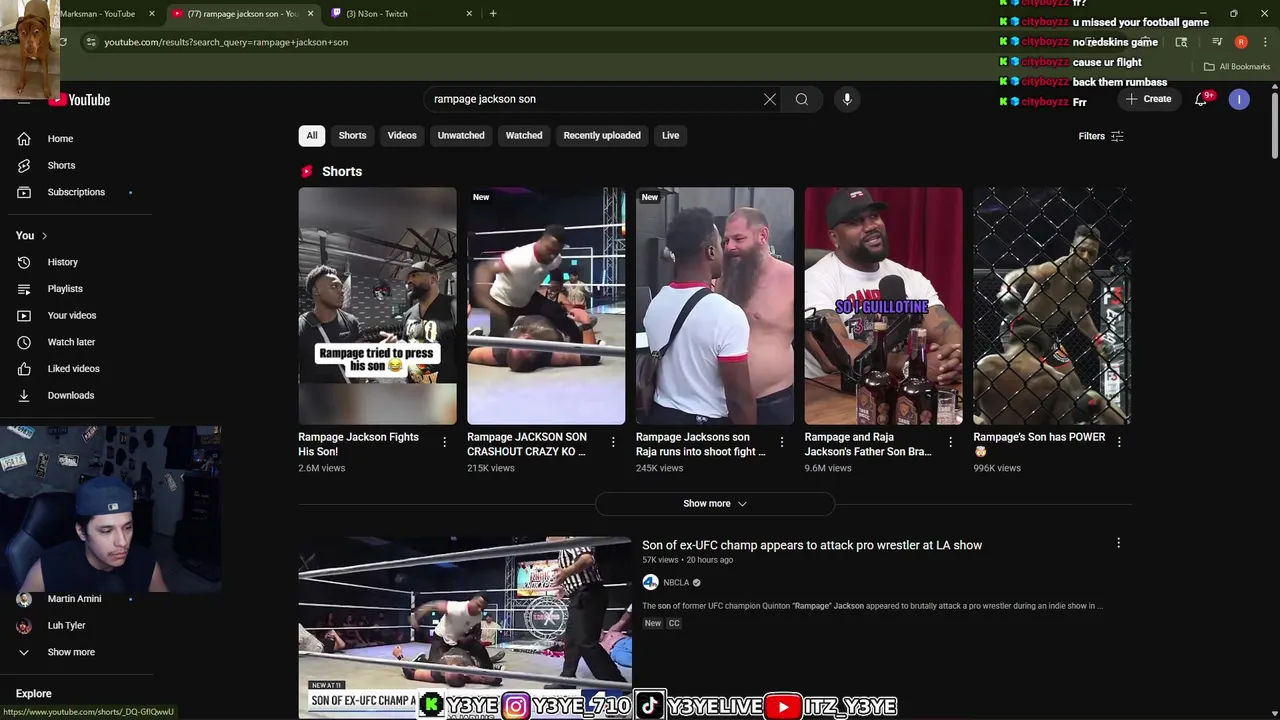Open Martin Amini subscription channel
The height and width of the screenshot is (720, 1280).
click(74, 599)
